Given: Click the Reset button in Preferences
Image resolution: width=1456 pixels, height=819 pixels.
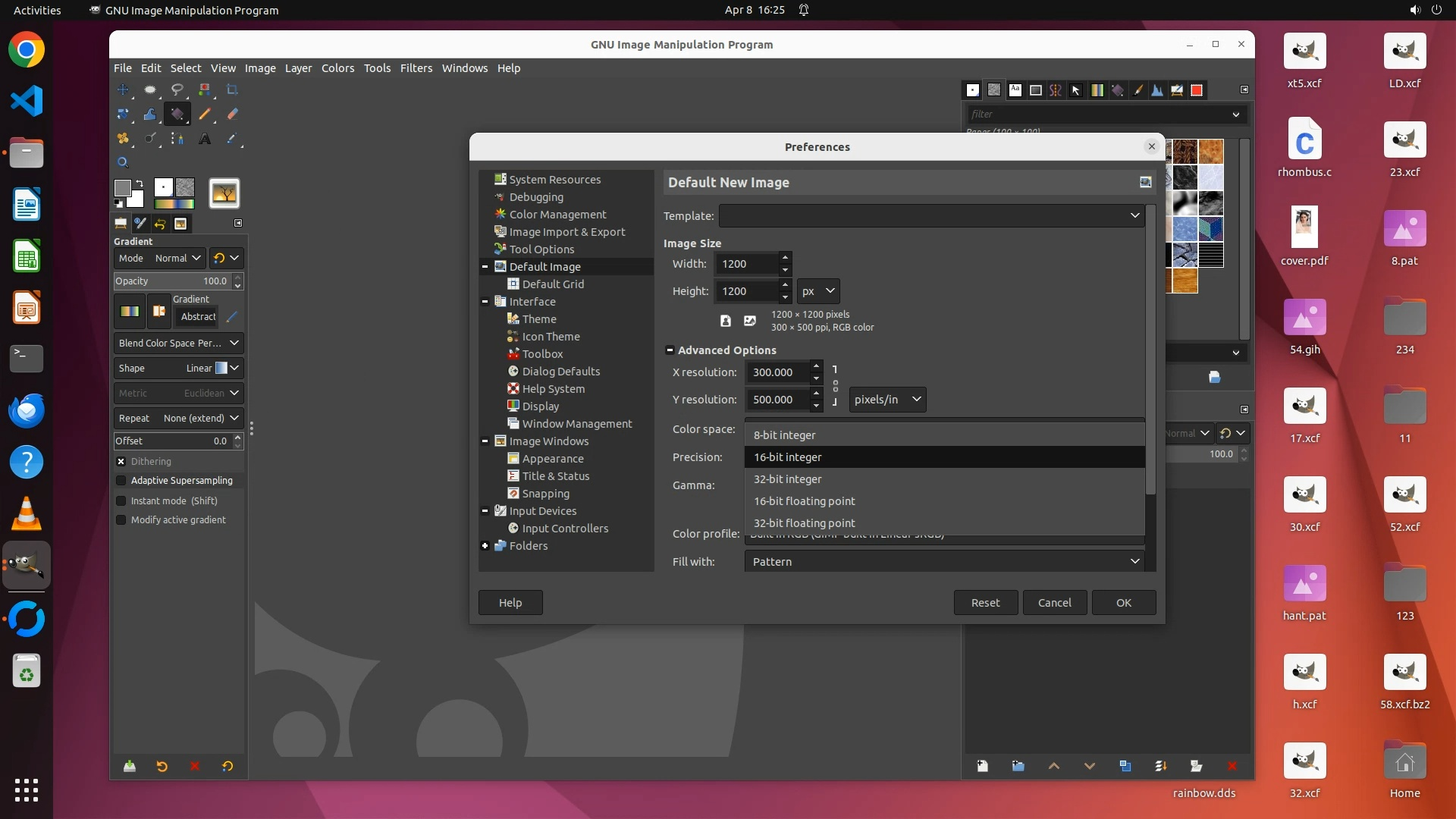Looking at the screenshot, I should click(x=985, y=602).
